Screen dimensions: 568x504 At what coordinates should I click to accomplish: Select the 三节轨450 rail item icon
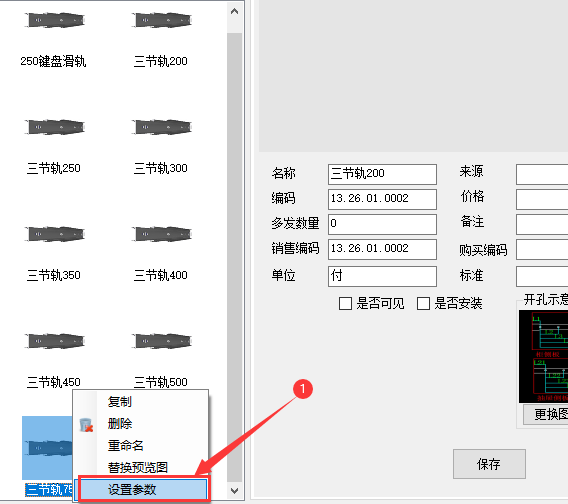[54, 341]
